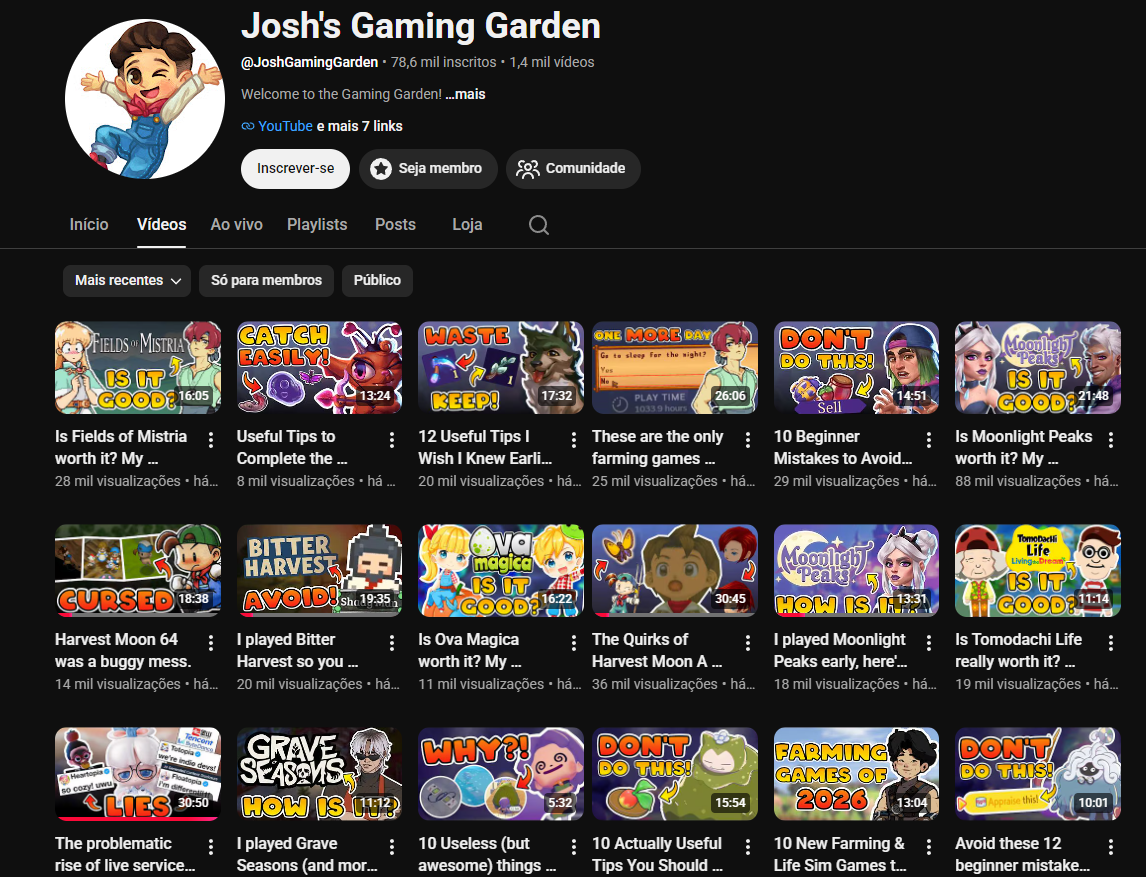Open options menu for 10 Beginner Mistakes video
The height and width of the screenshot is (877, 1146).
(x=929, y=439)
